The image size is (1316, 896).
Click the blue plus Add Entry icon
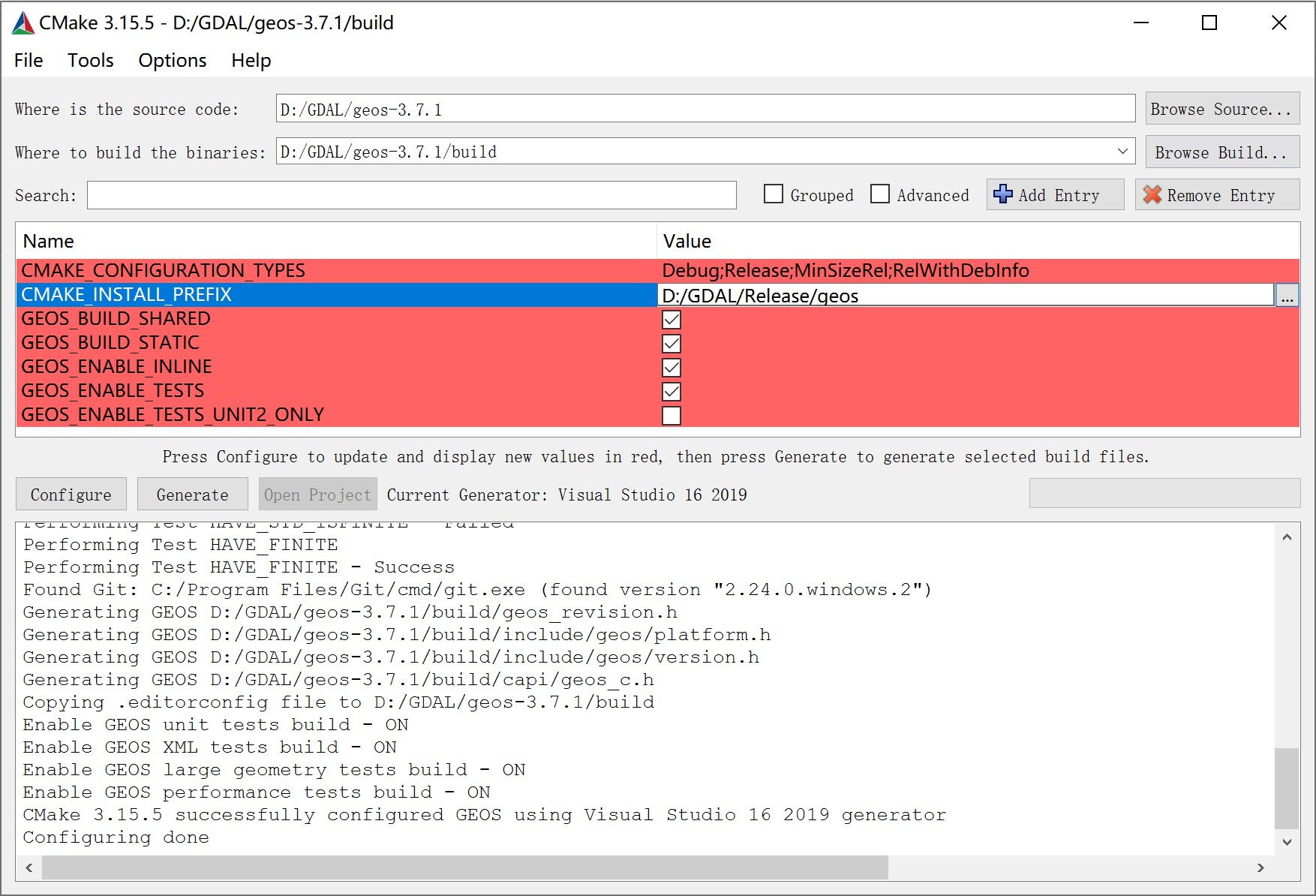click(x=1002, y=194)
